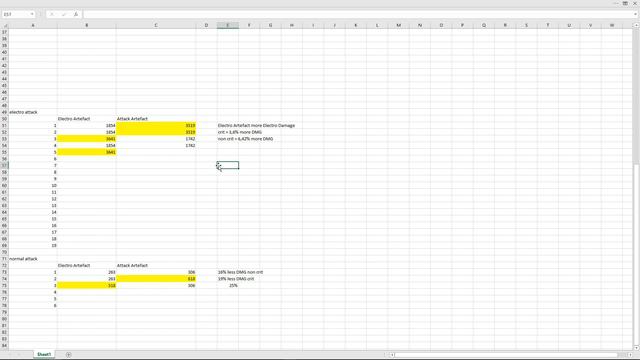The height and width of the screenshot is (360, 640).
Task: Select 'Electro Artefact' header in row 72
Action: [x=87, y=265]
